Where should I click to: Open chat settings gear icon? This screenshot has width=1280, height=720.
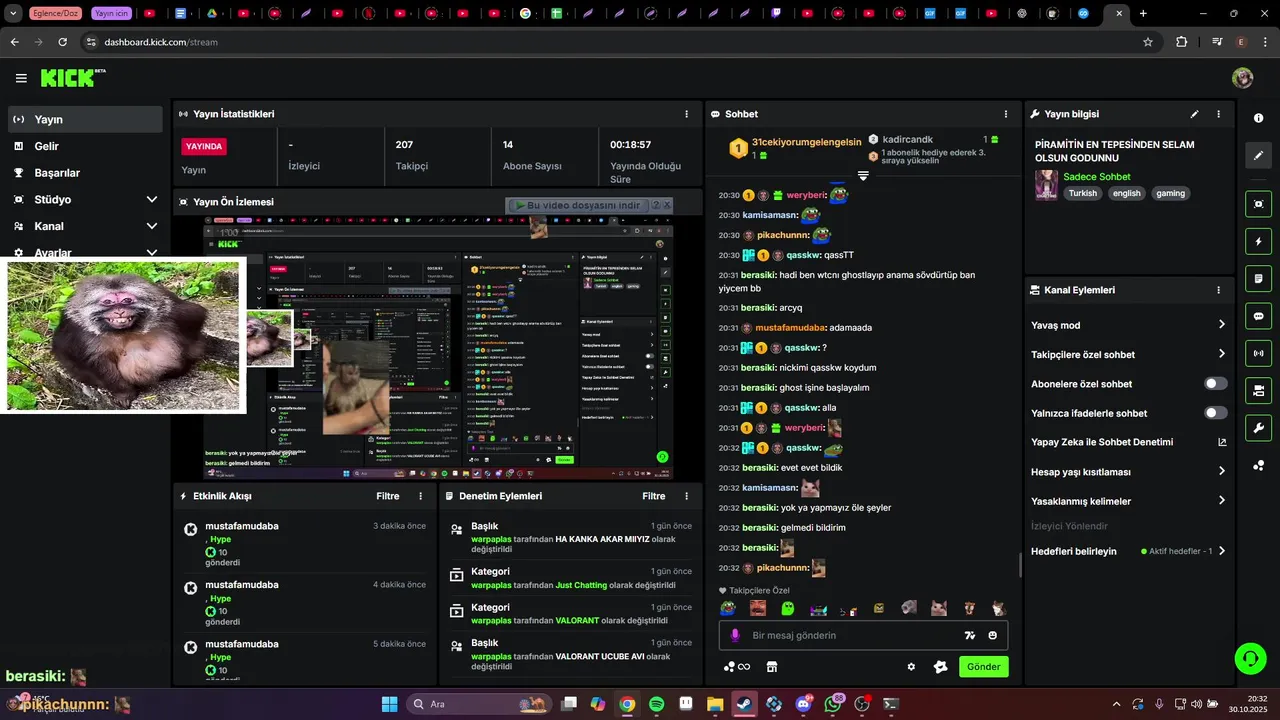[911, 667]
